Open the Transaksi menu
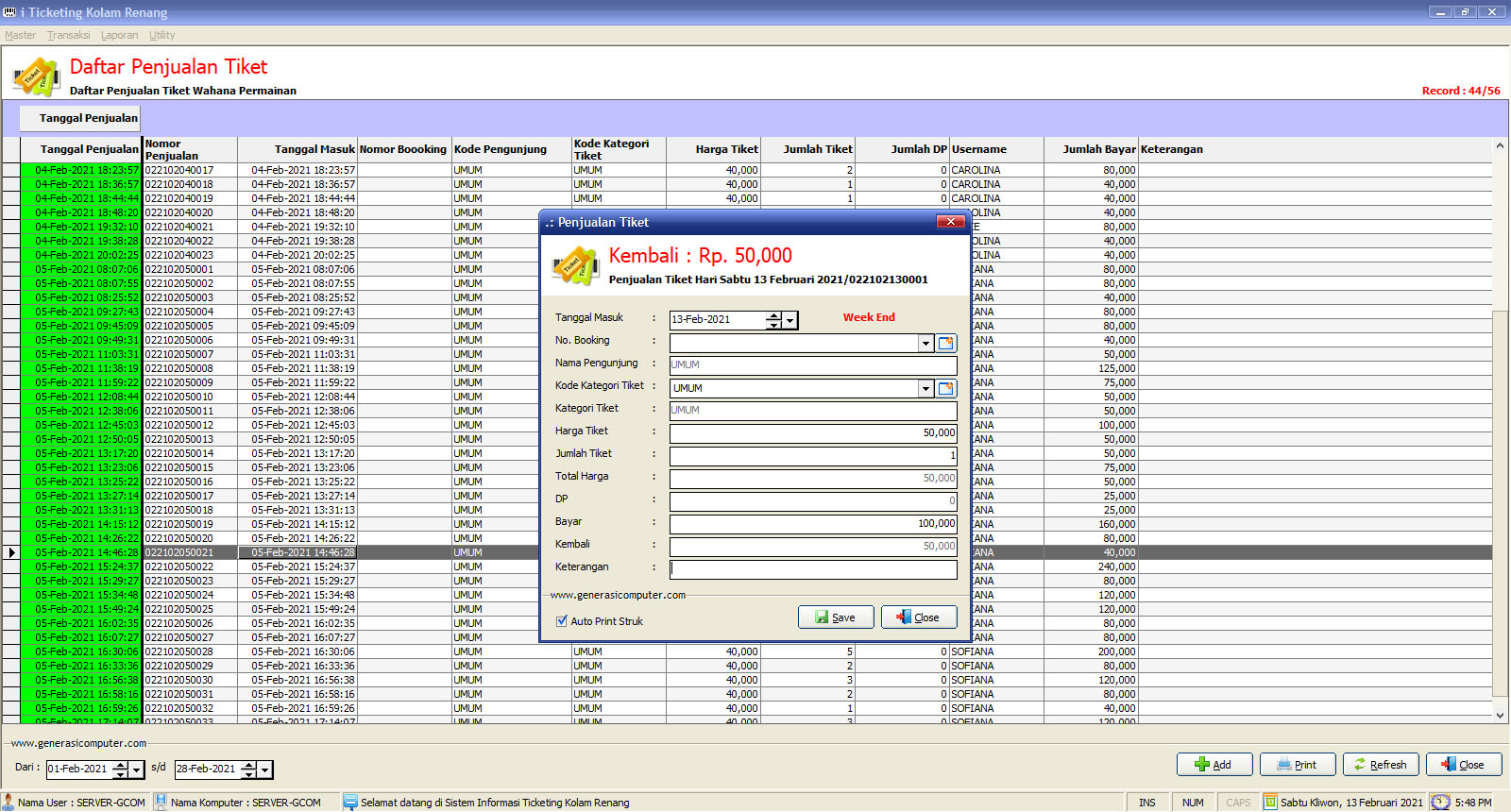Image resolution: width=1511 pixels, height=812 pixels. click(68, 35)
